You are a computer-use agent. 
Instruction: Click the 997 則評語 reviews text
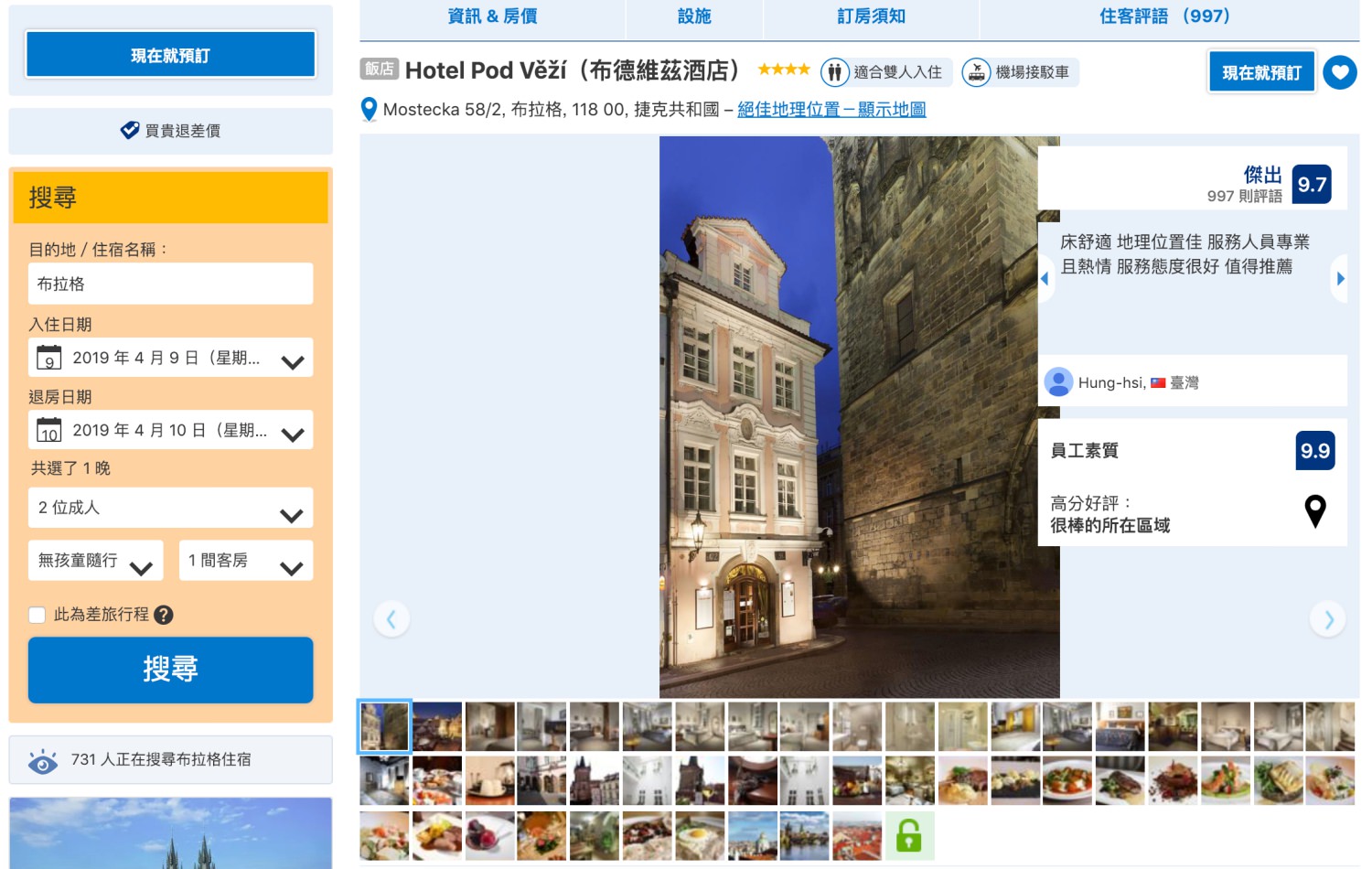[x=1244, y=196]
